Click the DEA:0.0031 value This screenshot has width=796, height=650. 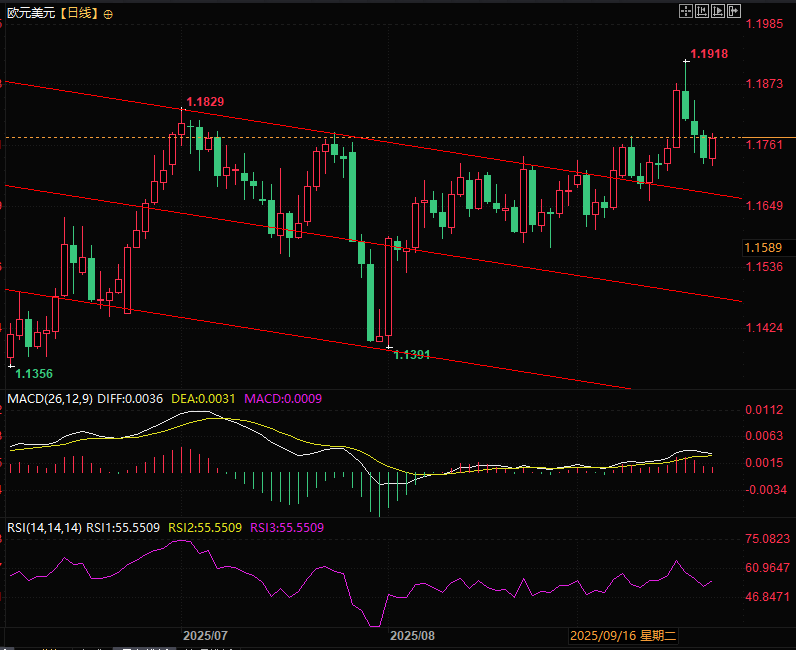203,399
